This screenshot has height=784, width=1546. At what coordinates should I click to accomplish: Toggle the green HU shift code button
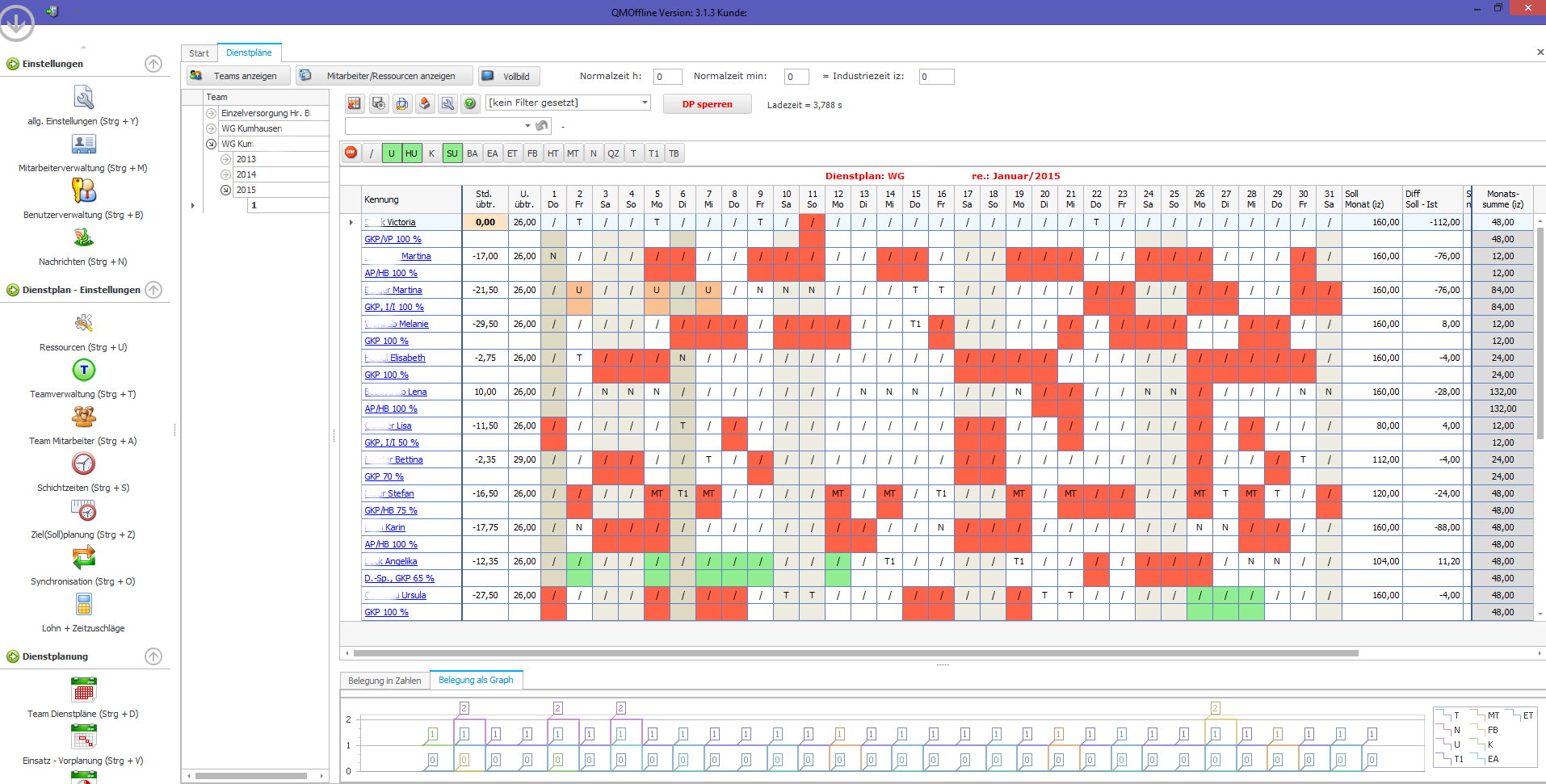(x=412, y=153)
